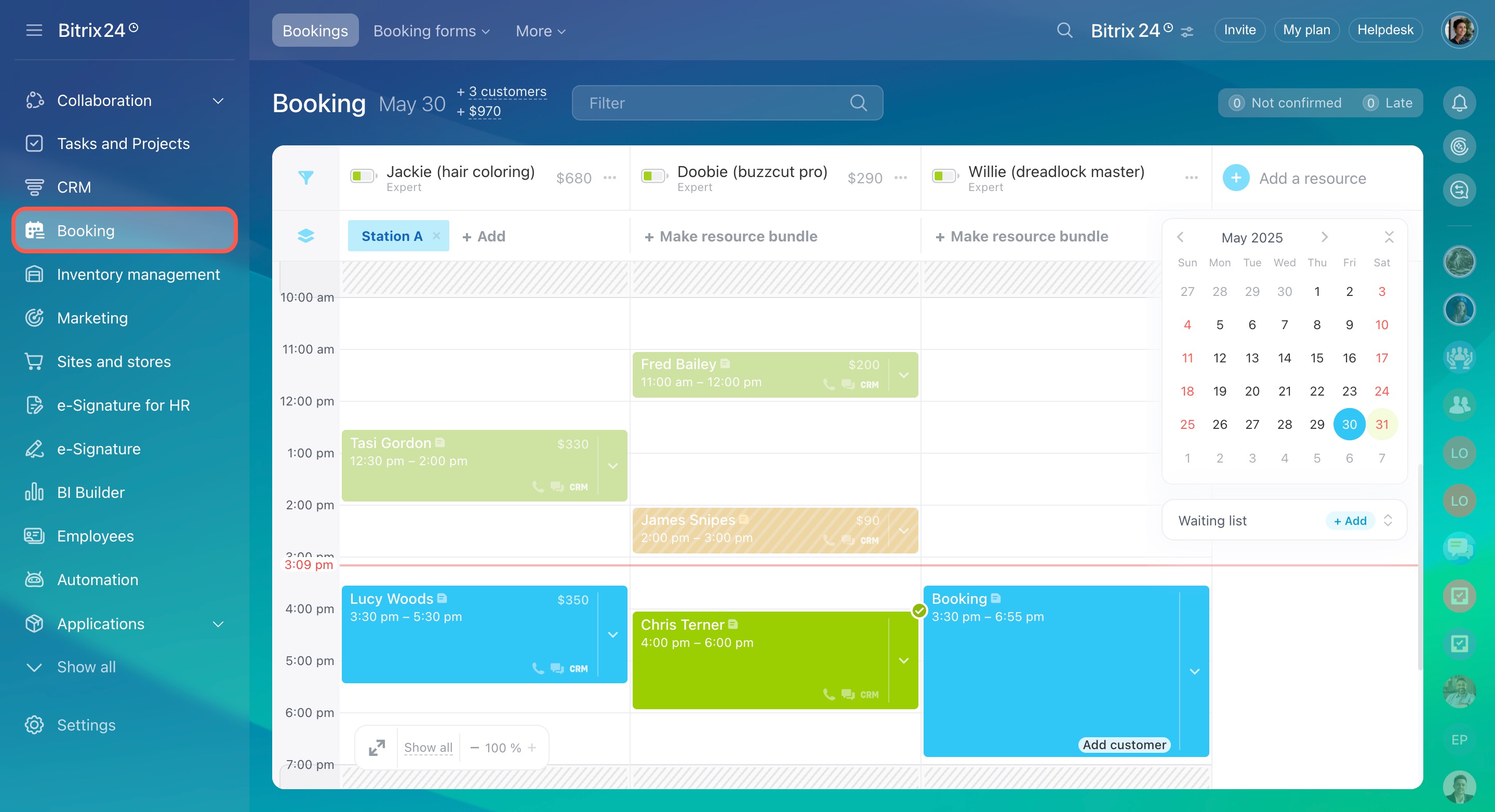Toggle Willie (dreadlock master) resource switch
This screenshot has width=1495, height=812.
[x=945, y=175]
